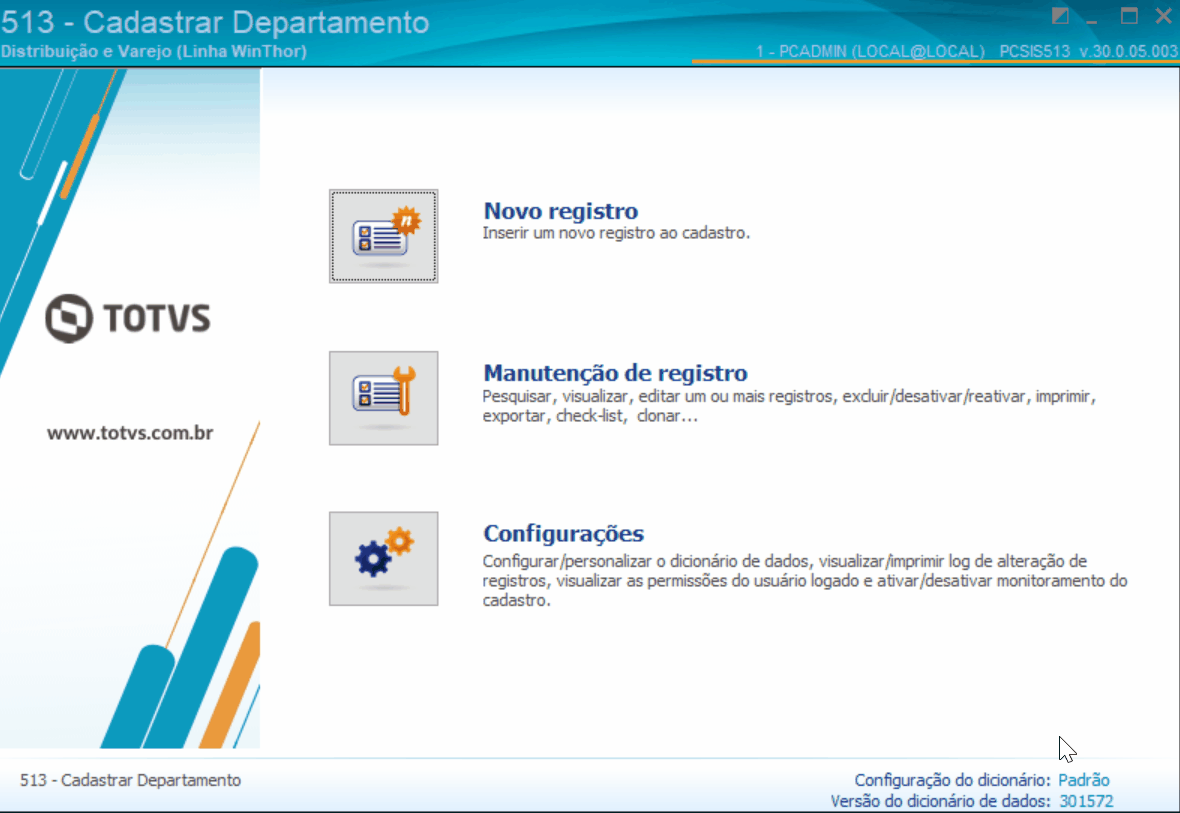Viewport: 1180px width, 813px height.
Task: Click the Manutenção de registro heading
Action: [615, 373]
